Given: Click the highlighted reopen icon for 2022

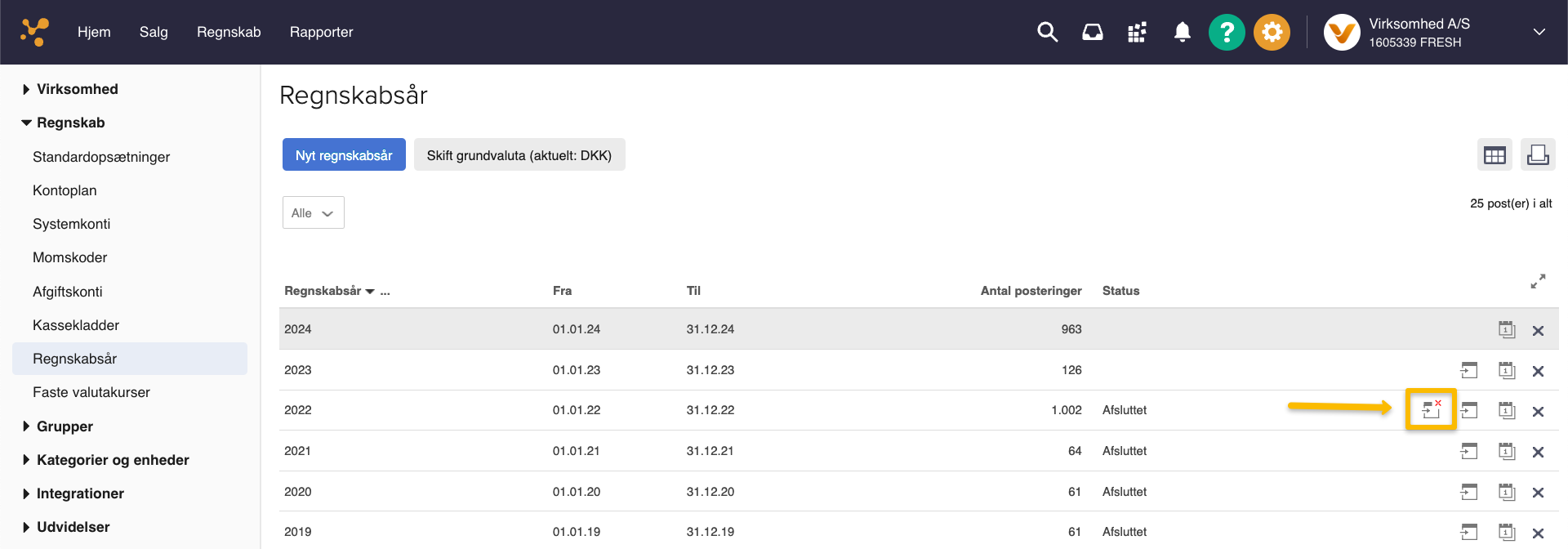Looking at the screenshot, I should point(1431,409).
